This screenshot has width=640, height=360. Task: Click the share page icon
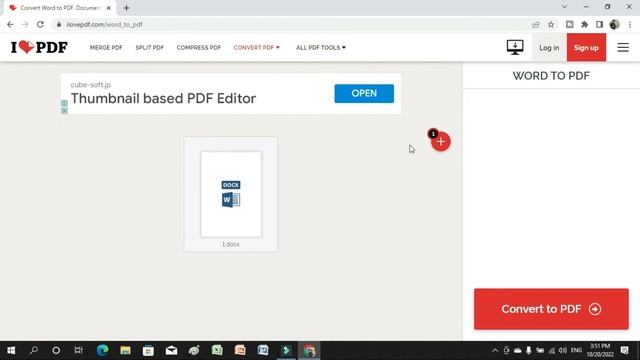point(536,24)
